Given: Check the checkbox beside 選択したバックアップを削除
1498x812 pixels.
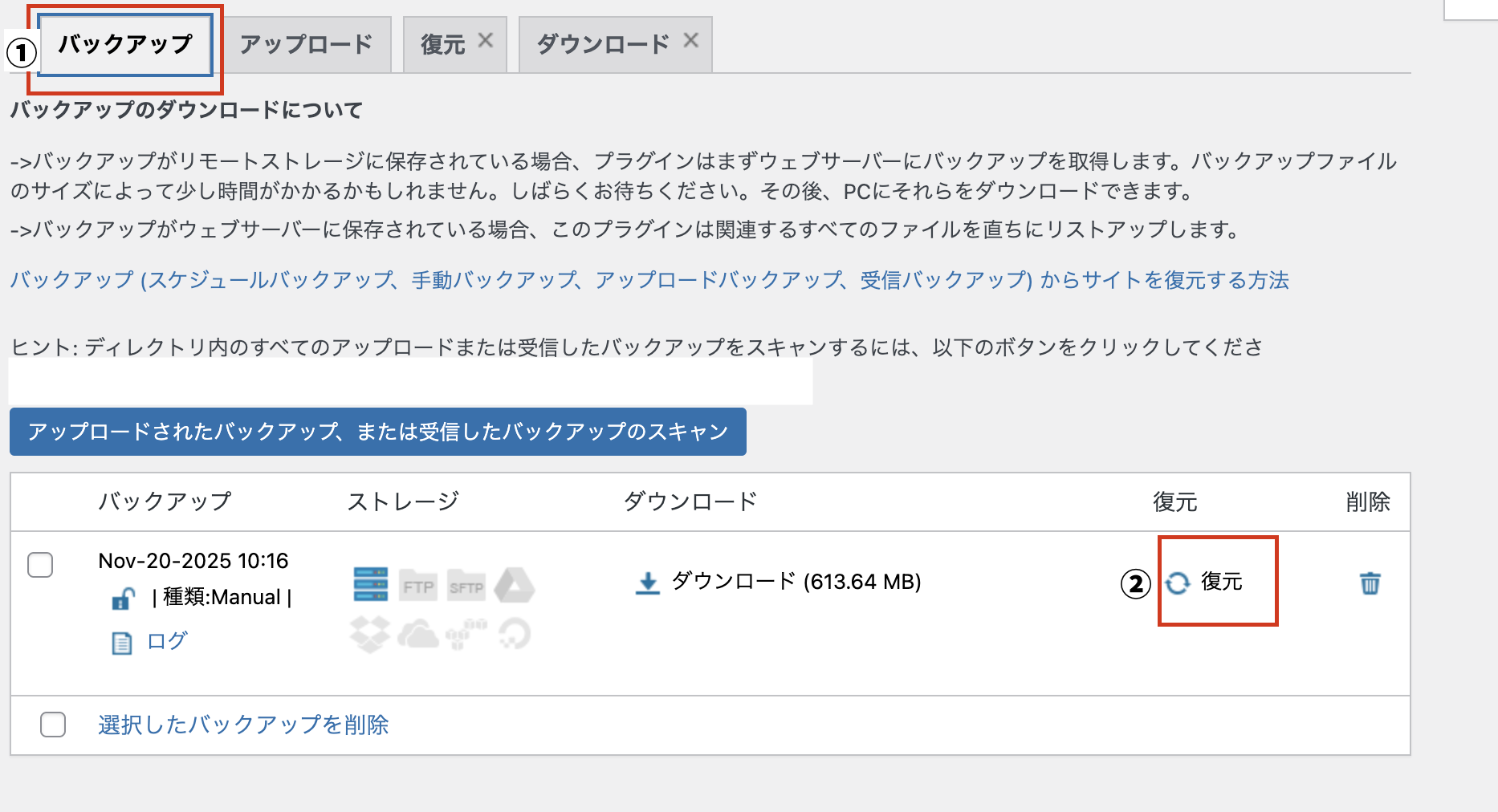Looking at the screenshot, I should tap(53, 724).
